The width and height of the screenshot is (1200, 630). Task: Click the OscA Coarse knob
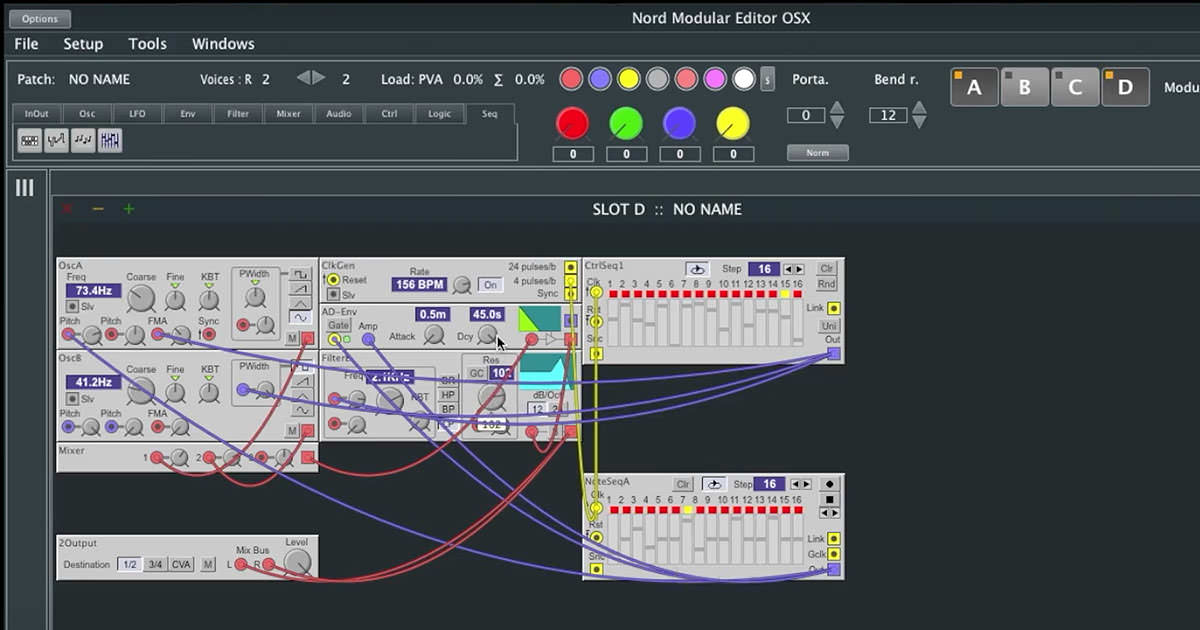coord(141,298)
